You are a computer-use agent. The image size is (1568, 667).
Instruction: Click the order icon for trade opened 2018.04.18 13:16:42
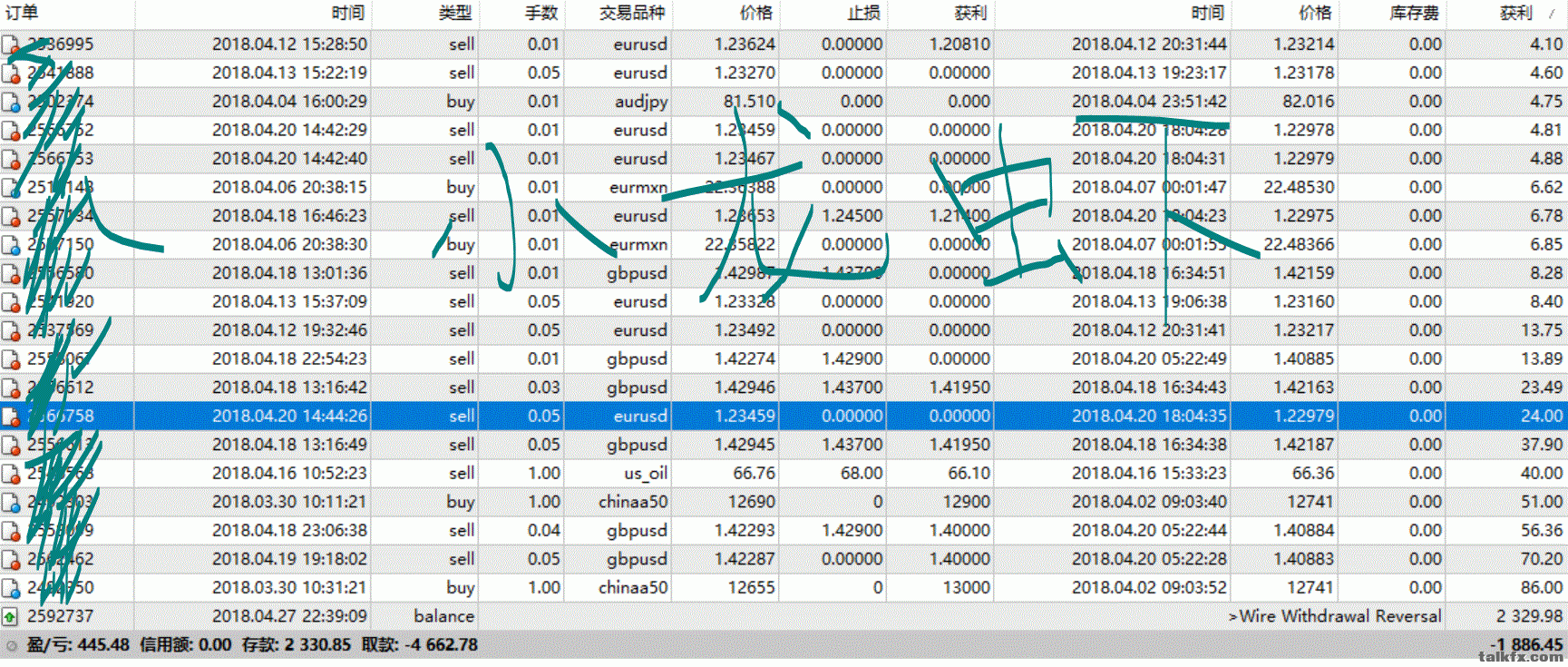tap(11, 387)
